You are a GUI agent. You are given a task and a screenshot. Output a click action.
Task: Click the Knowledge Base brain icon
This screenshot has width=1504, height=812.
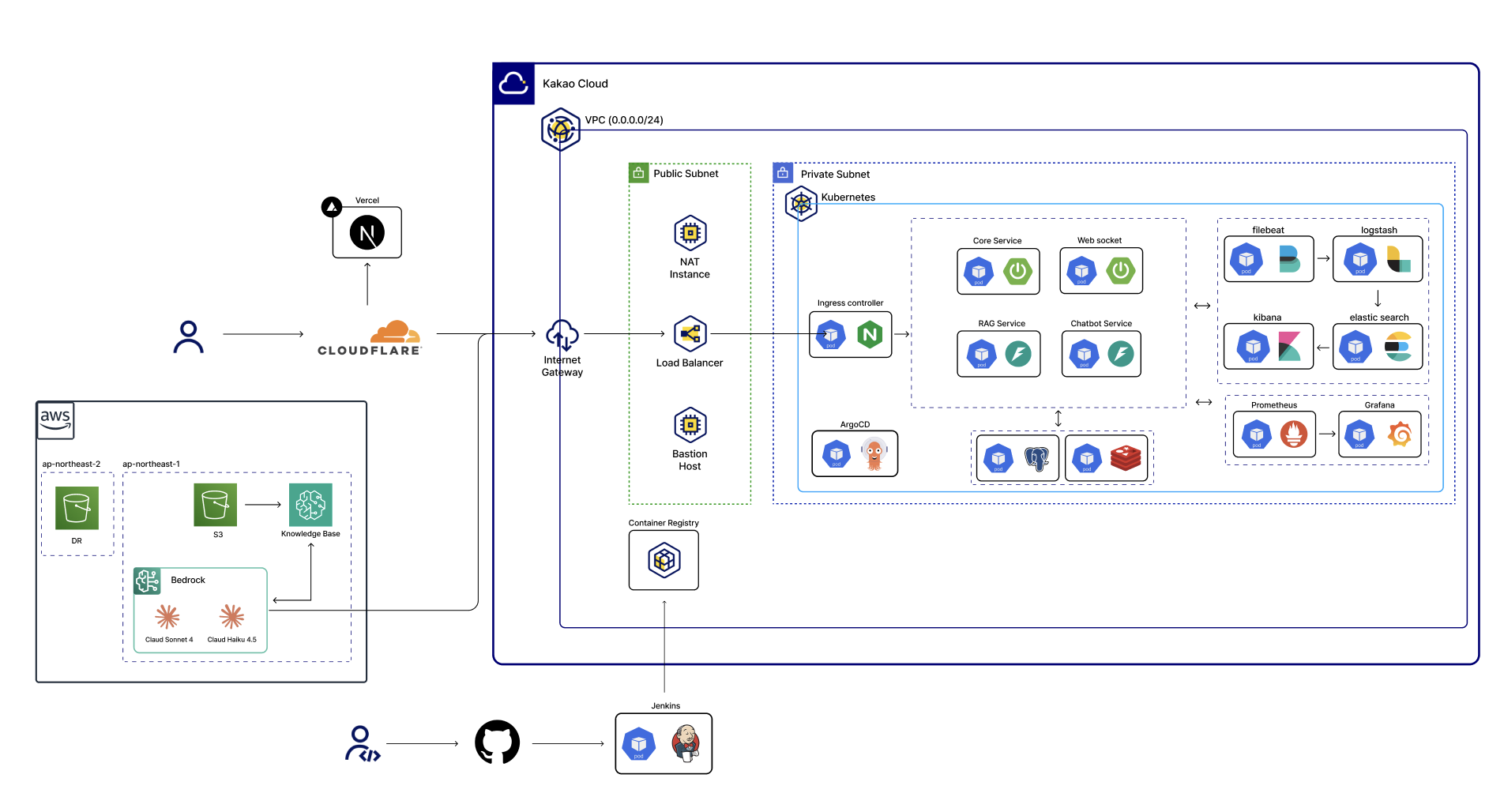[310, 505]
